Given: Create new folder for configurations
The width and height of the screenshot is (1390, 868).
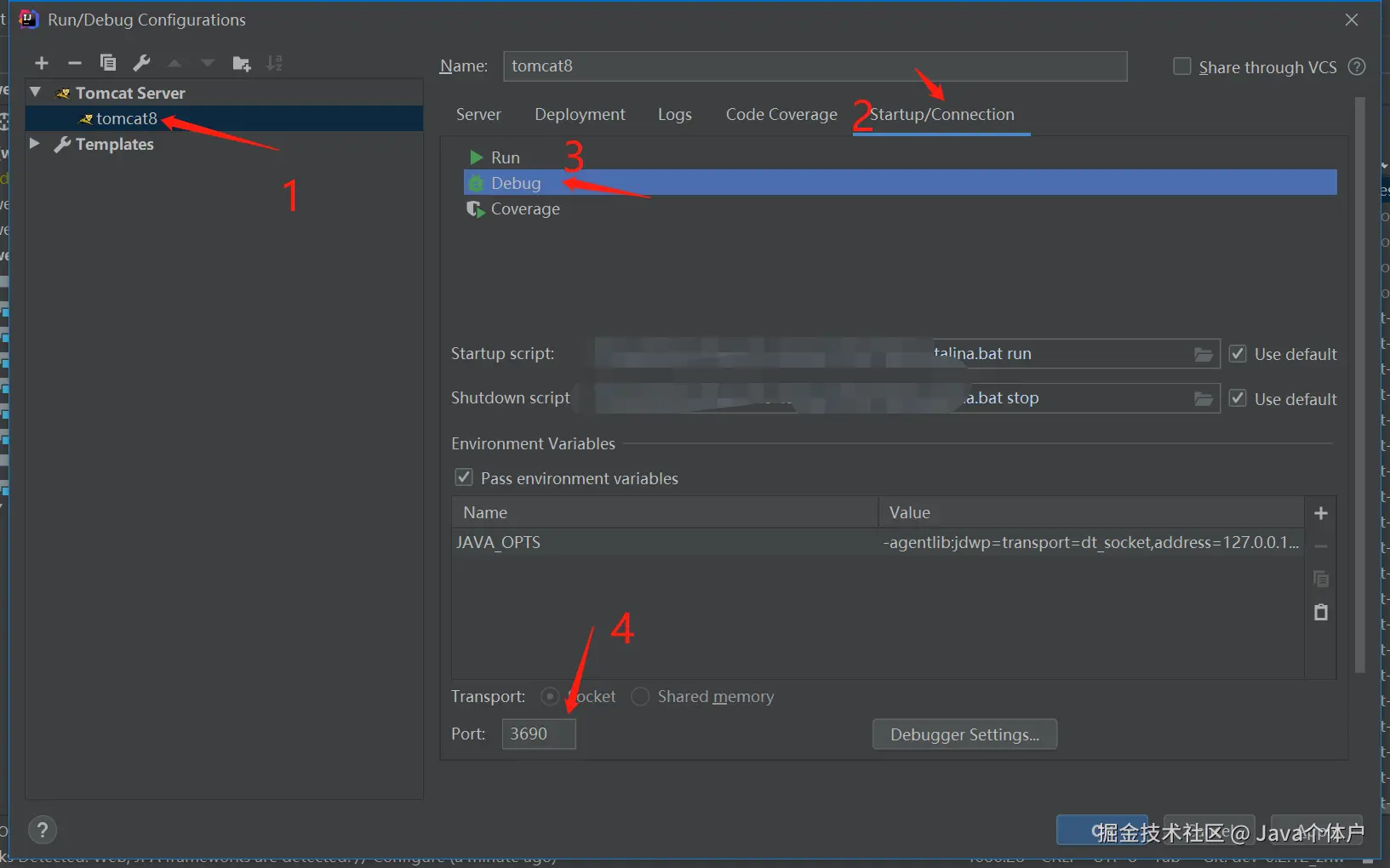Looking at the screenshot, I should (242, 63).
